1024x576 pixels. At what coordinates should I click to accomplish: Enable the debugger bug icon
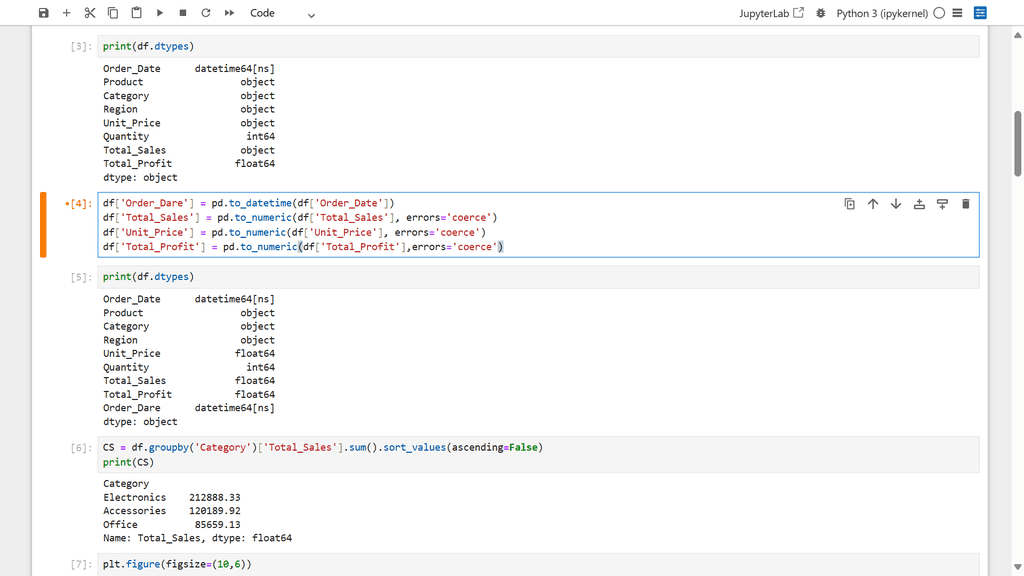[821, 13]
